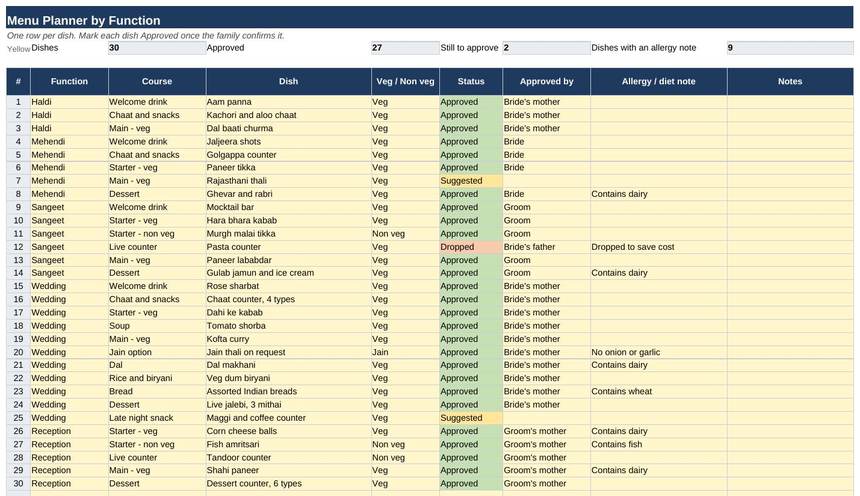This screenshot has width=860, height=496.
Task: Select Haldi function cell in row 1
Action: pos(69,102)
